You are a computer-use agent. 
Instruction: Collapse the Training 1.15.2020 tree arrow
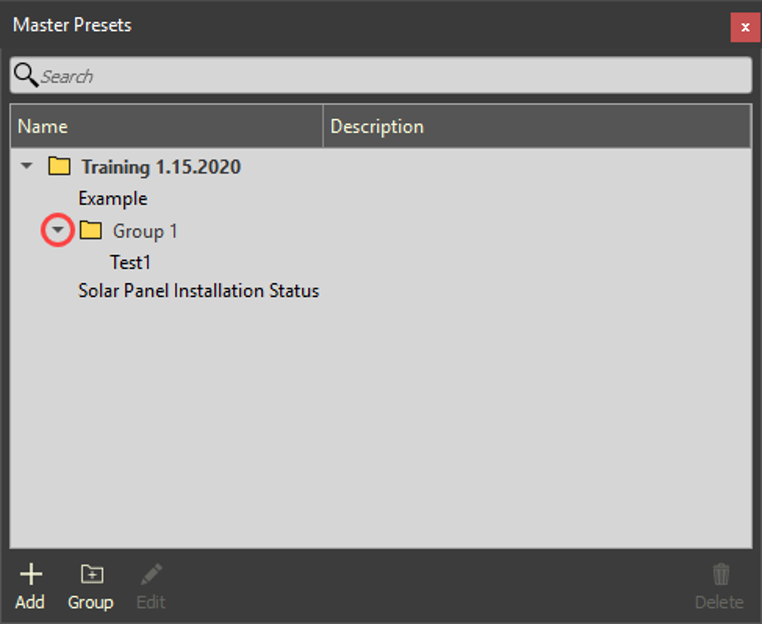[x=27, y=167]
